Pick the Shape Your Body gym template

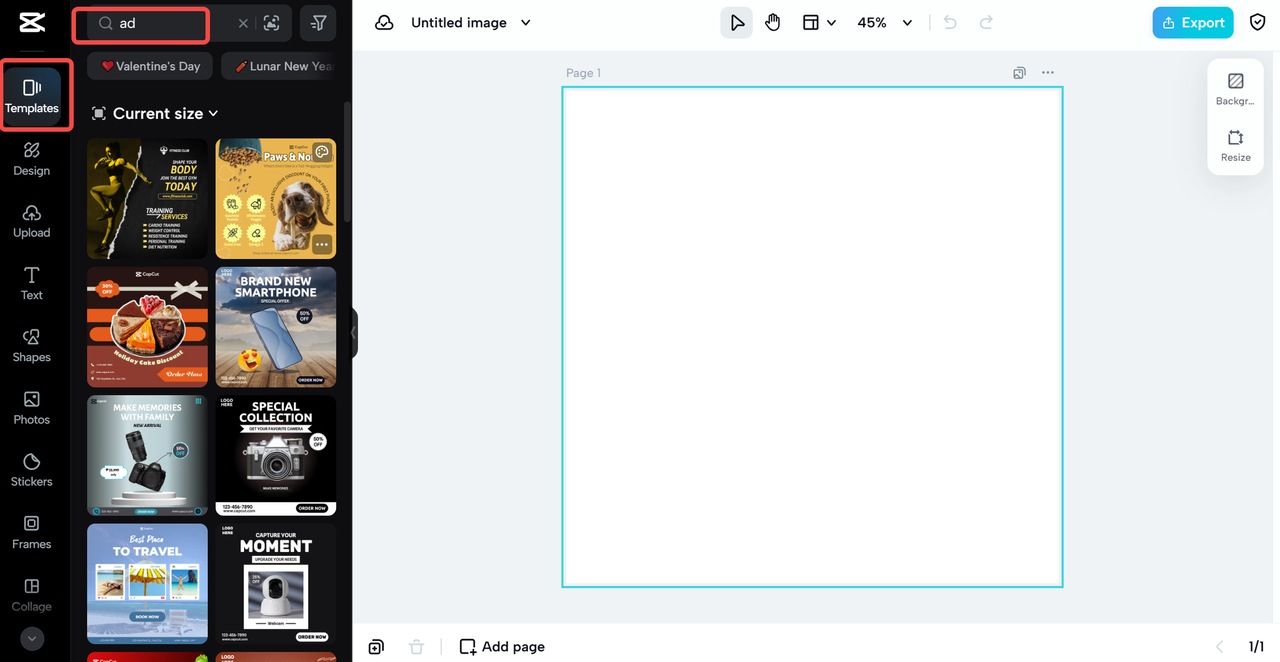[x=147, y=199]
